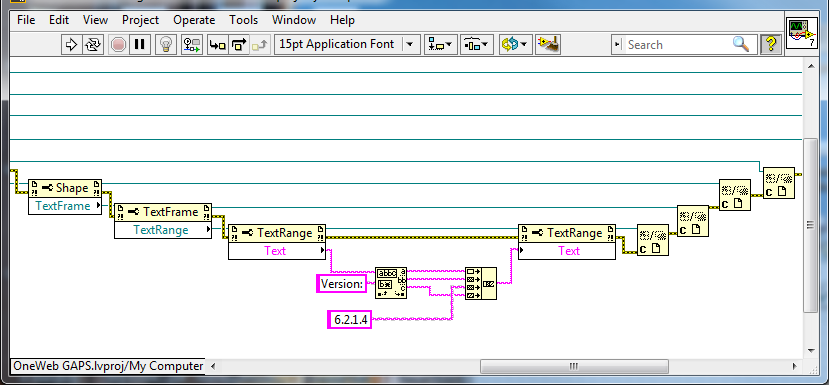Click the VI icon in top-right corner

pyautogui.click(x=802, y=33)
